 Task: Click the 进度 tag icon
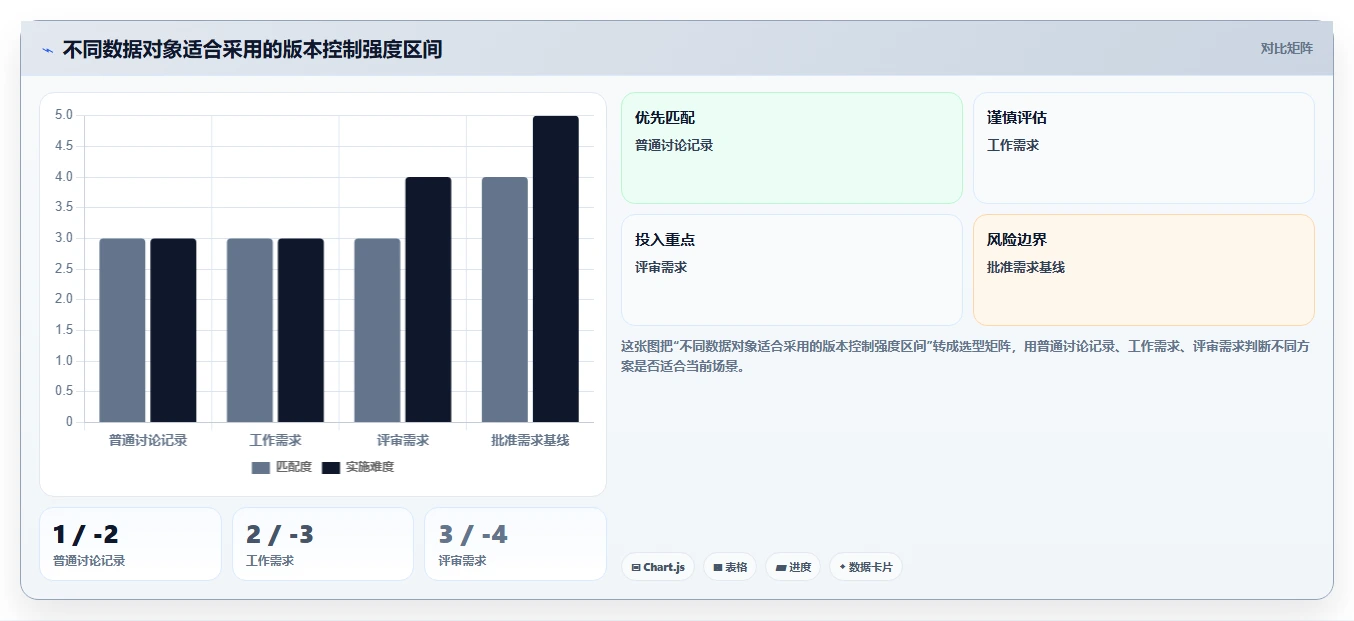point(781,567)
